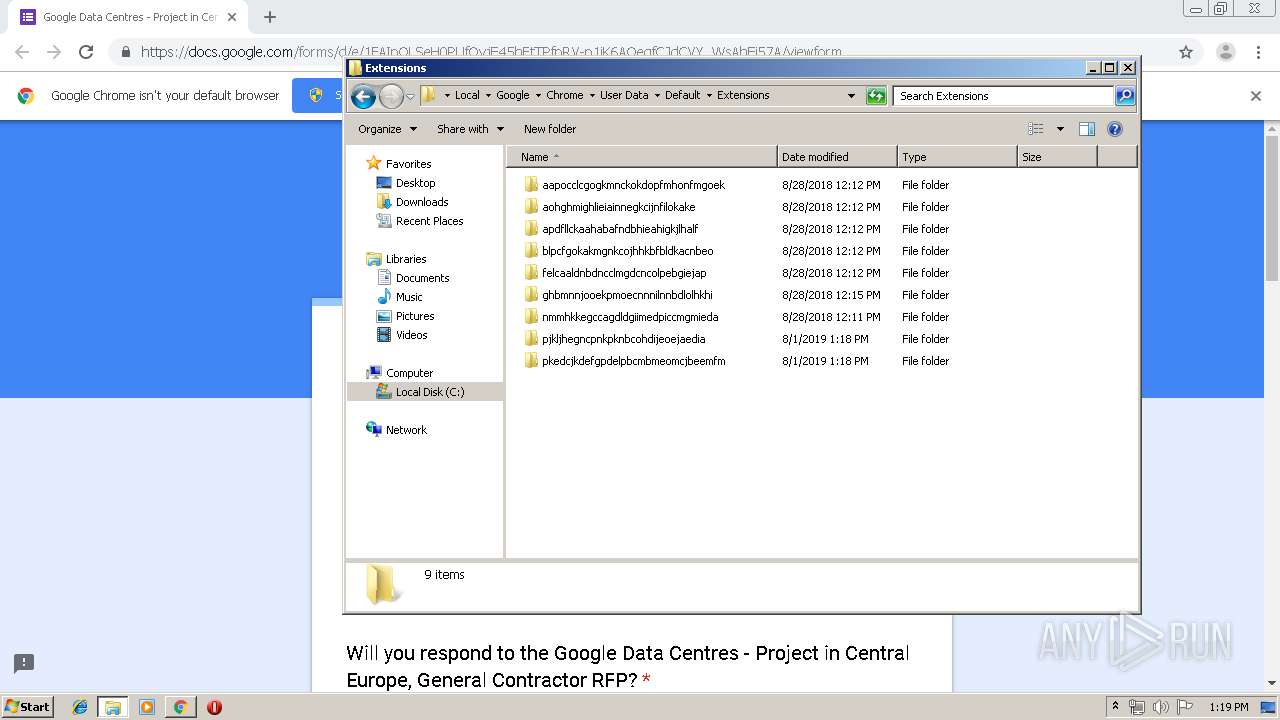Open Desktop in navigation pane

pos(415,183)
